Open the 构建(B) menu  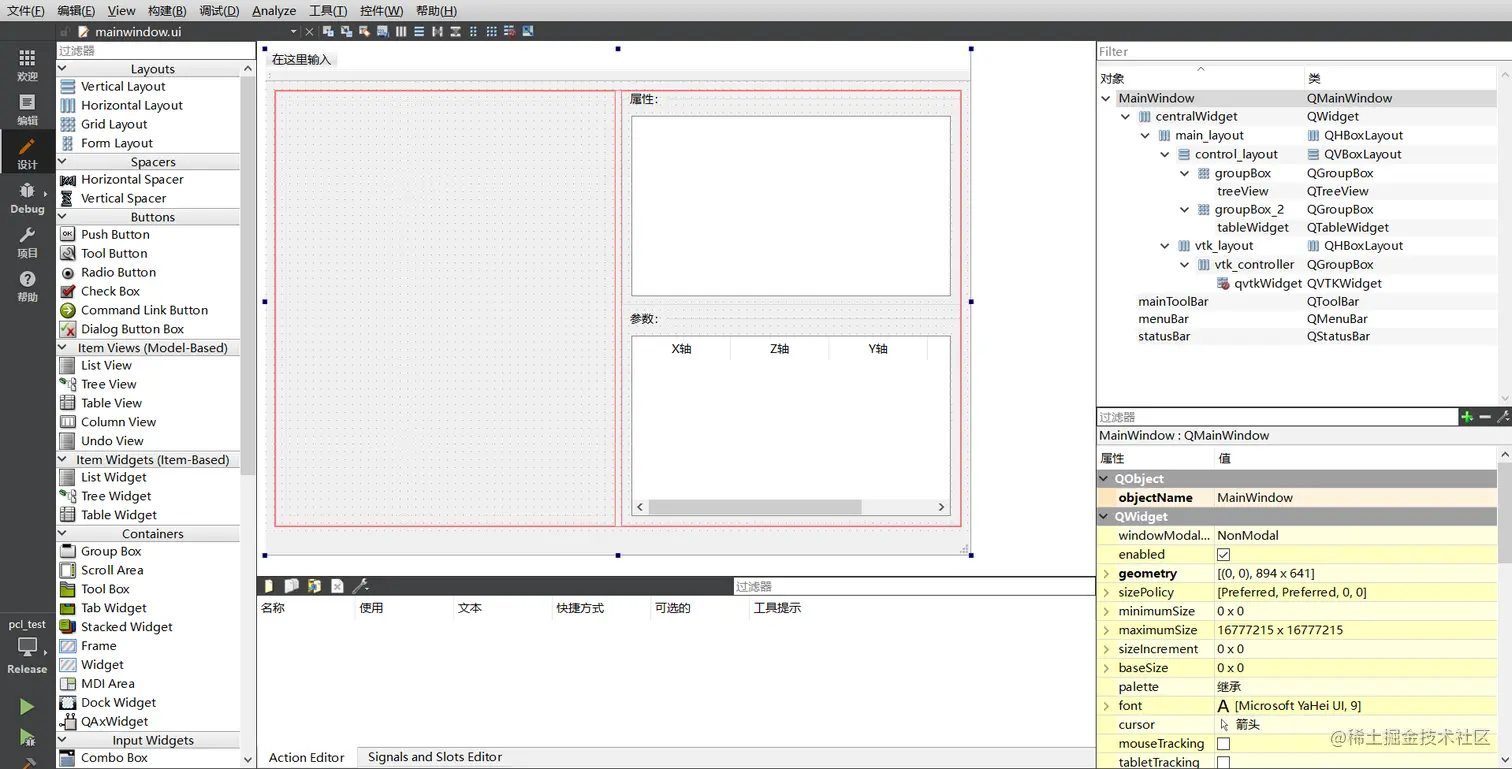coord(167,11)
